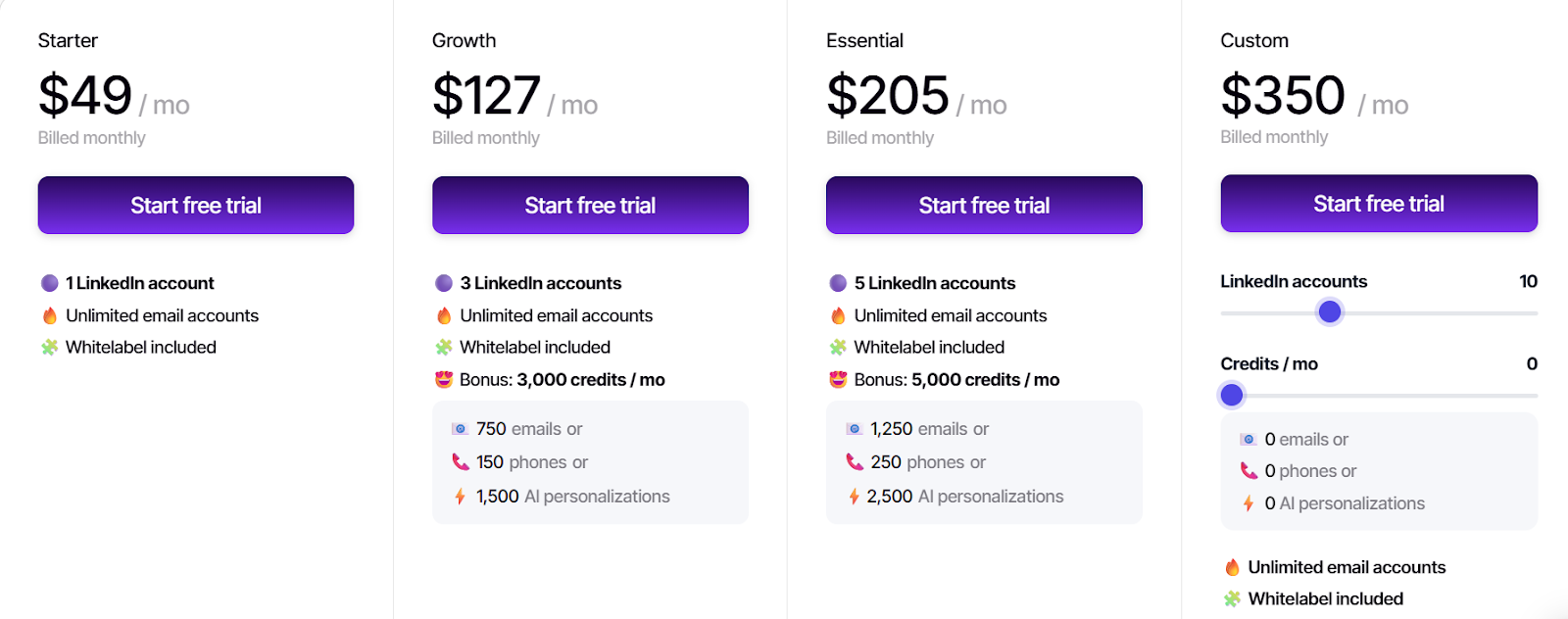Click the fire icon beside Starter's unlimited email accounts
This screenshot has width=1568, height=619.
click(48, 315)
